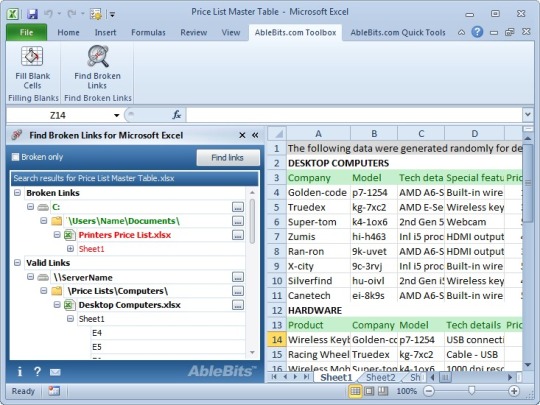Switch to the Sheet2 worksheet tab

(381, 377)
